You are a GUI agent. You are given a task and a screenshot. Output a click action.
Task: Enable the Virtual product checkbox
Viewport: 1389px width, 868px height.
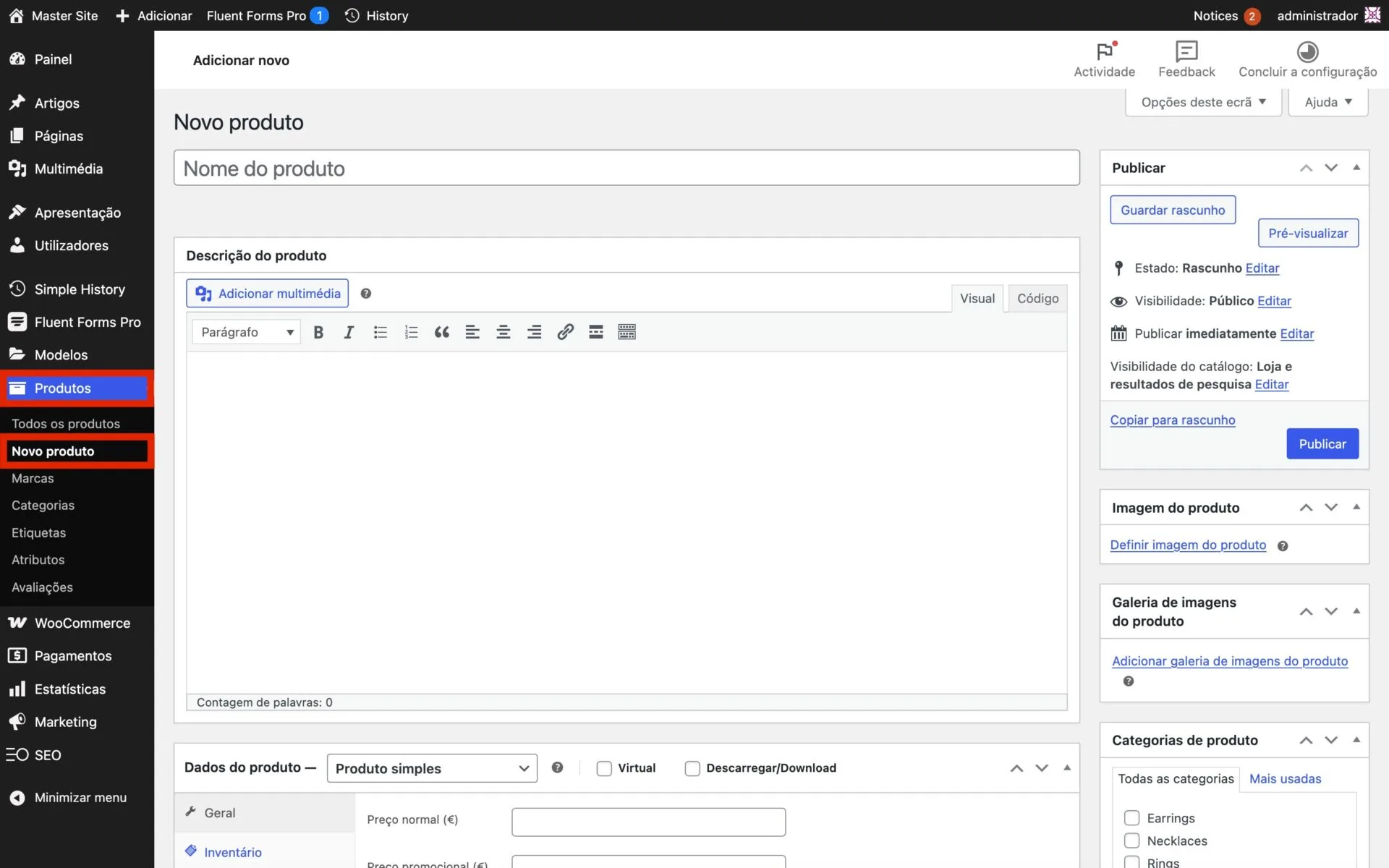604,768
